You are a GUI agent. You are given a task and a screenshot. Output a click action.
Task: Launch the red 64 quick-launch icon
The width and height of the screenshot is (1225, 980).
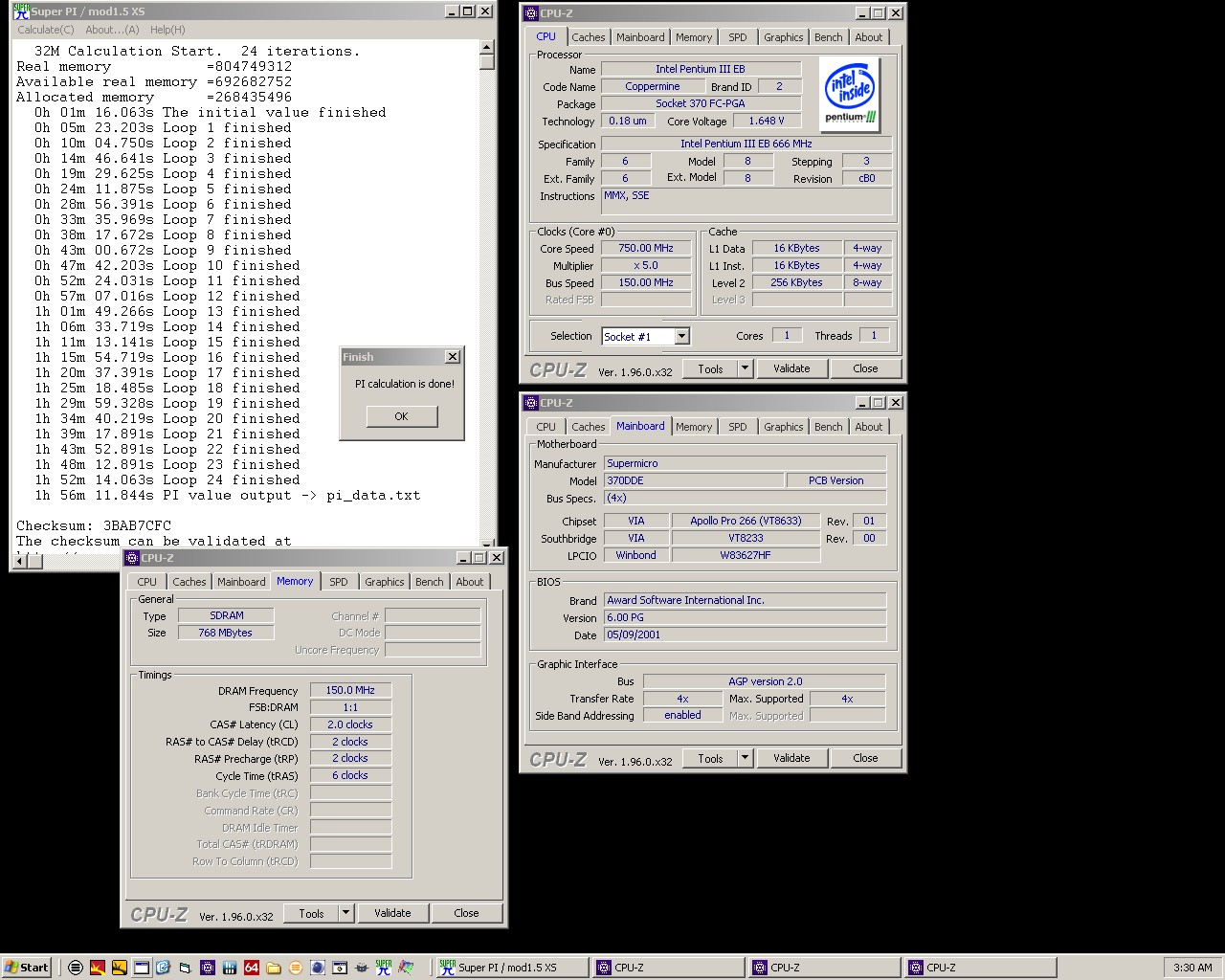coord(252,968)
